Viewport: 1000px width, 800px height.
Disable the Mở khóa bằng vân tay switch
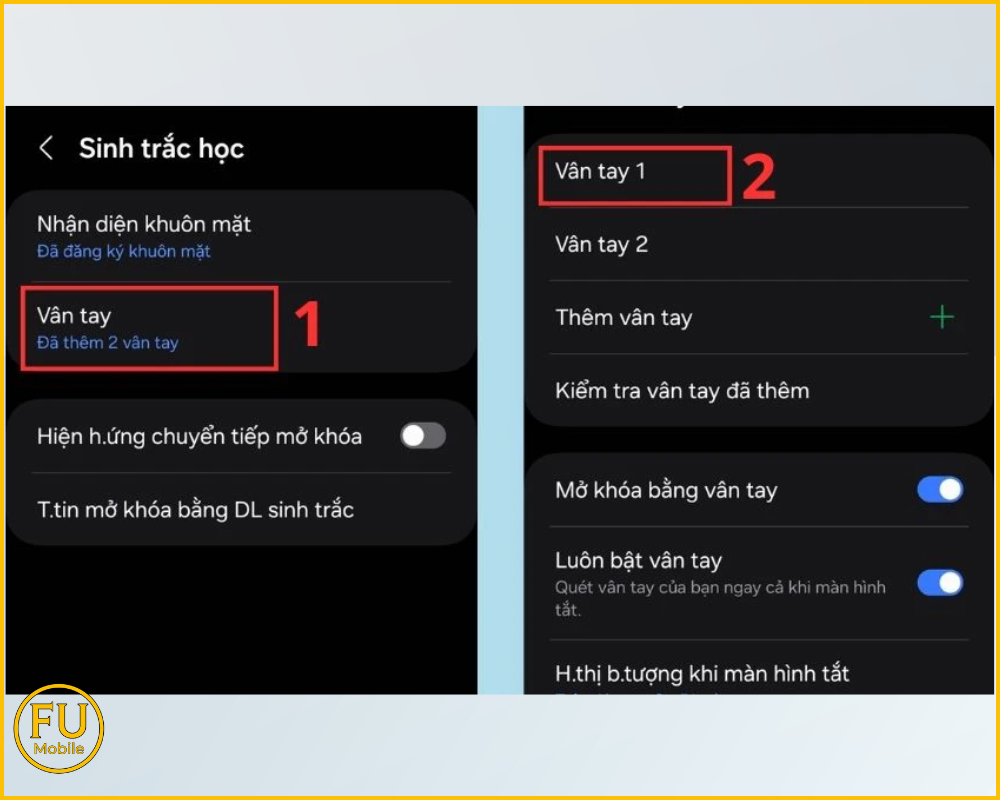939,490
